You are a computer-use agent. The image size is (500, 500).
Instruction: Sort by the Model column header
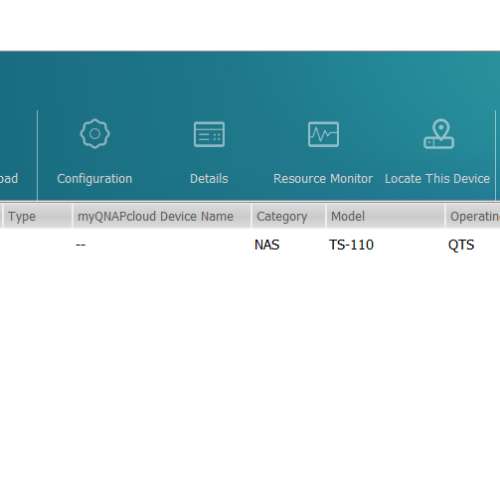(x=385, y=216)
